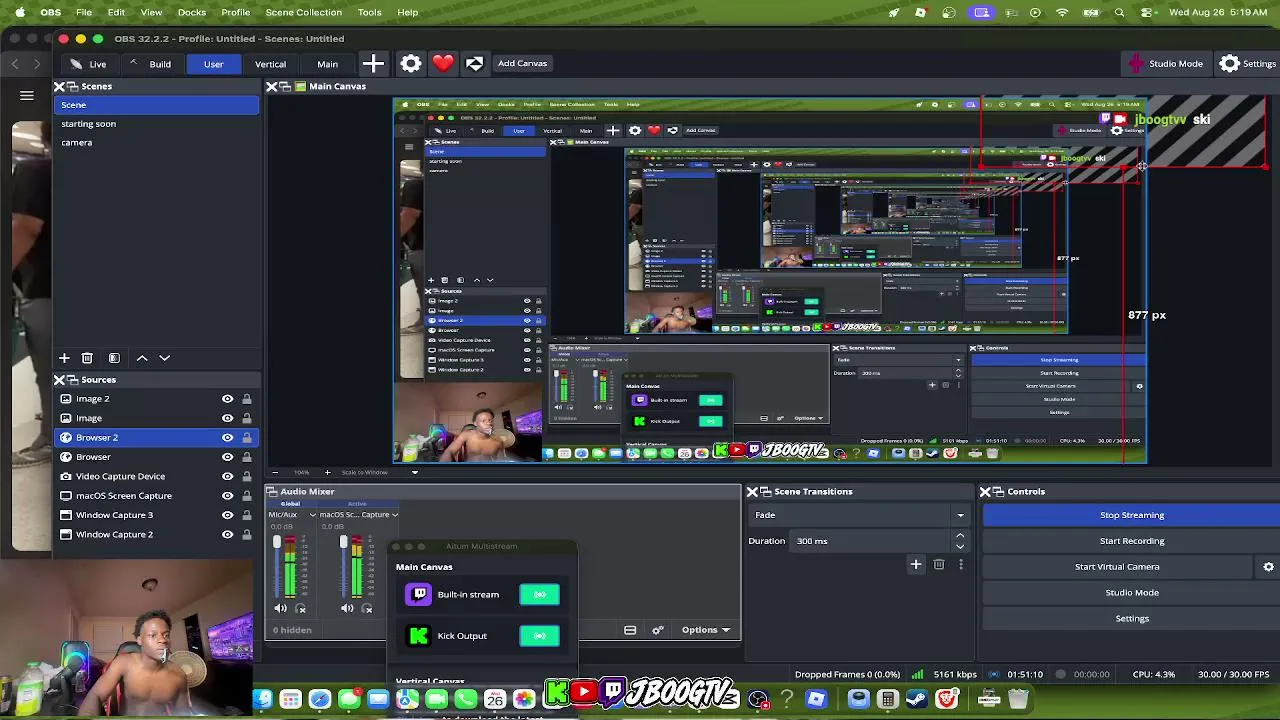1280x720 pixels.
Task: Select the 'camera' scene
Action: pyautogui.click(x=157, y=143)
